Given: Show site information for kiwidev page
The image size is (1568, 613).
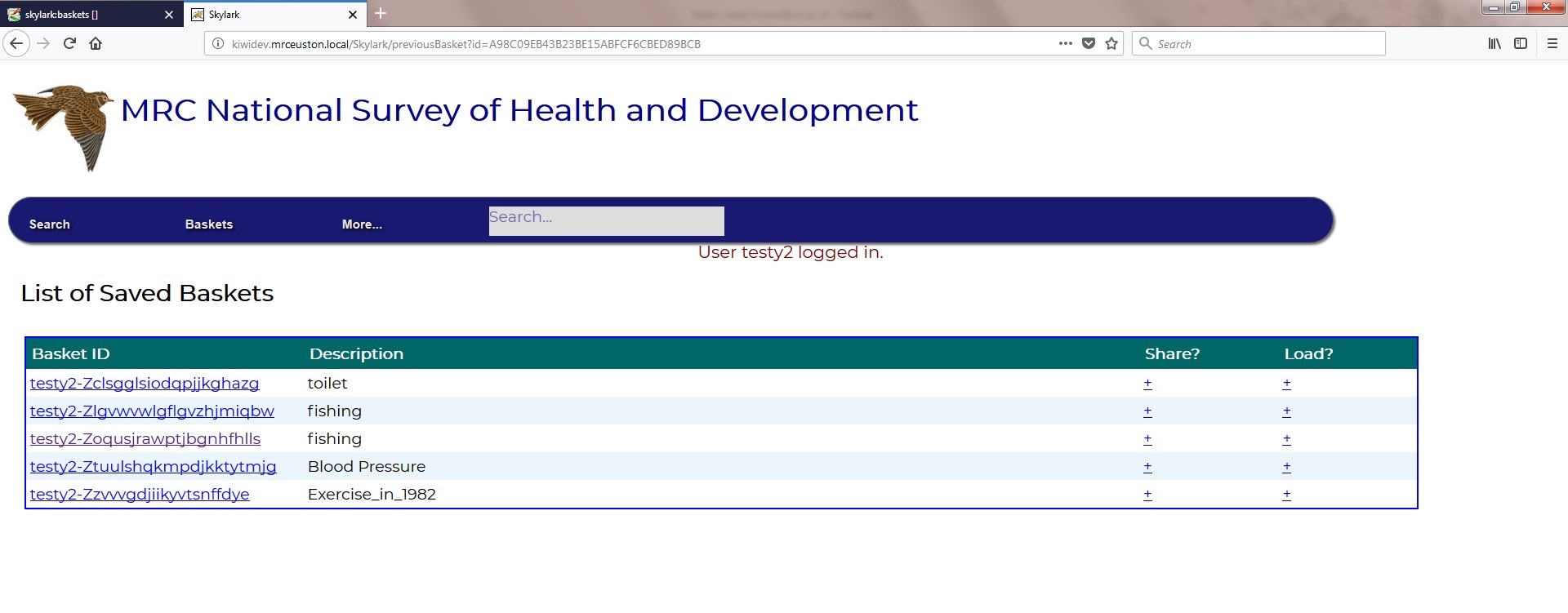Looking at the screenshot, I should pos(218,44).
